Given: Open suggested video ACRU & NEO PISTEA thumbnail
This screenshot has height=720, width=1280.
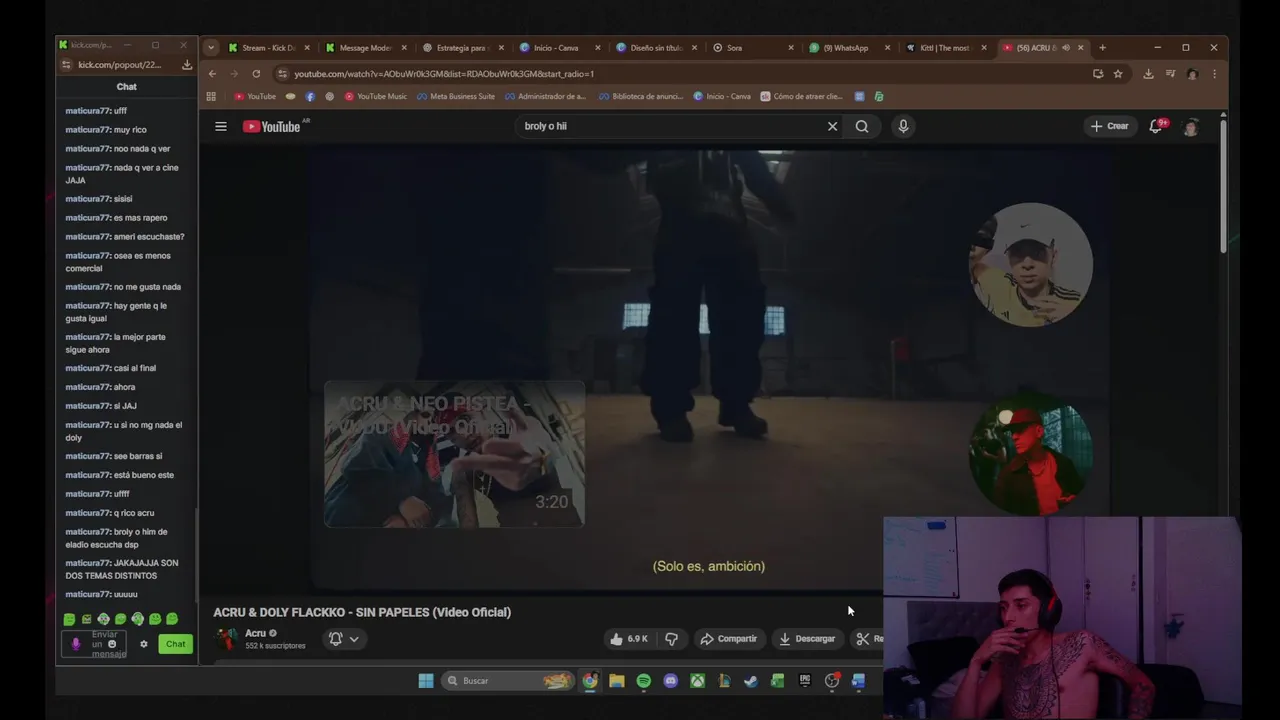Looking at the screenshot, I should click(x=454, y=454).
